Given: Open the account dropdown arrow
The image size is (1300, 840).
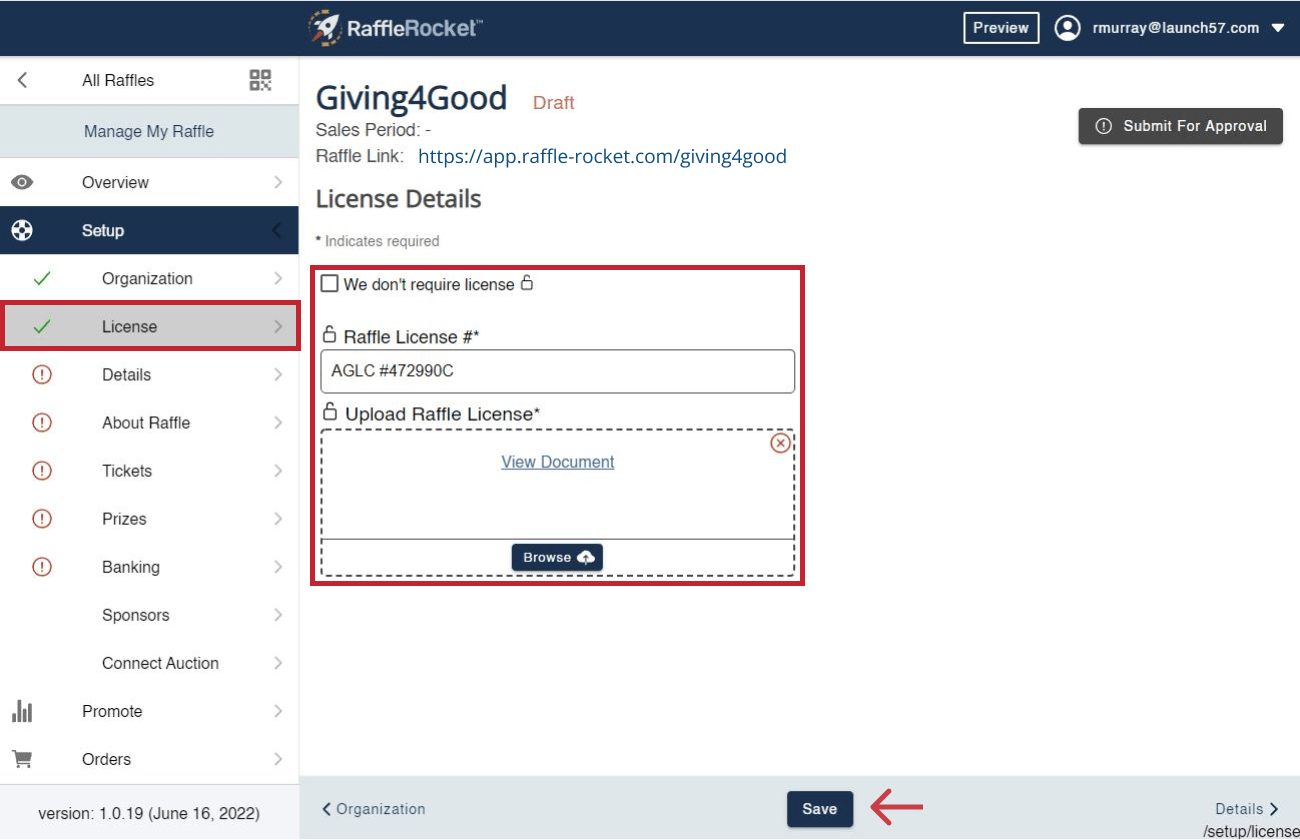Looking at the screenshot, I should click(x=1277, y=28).
